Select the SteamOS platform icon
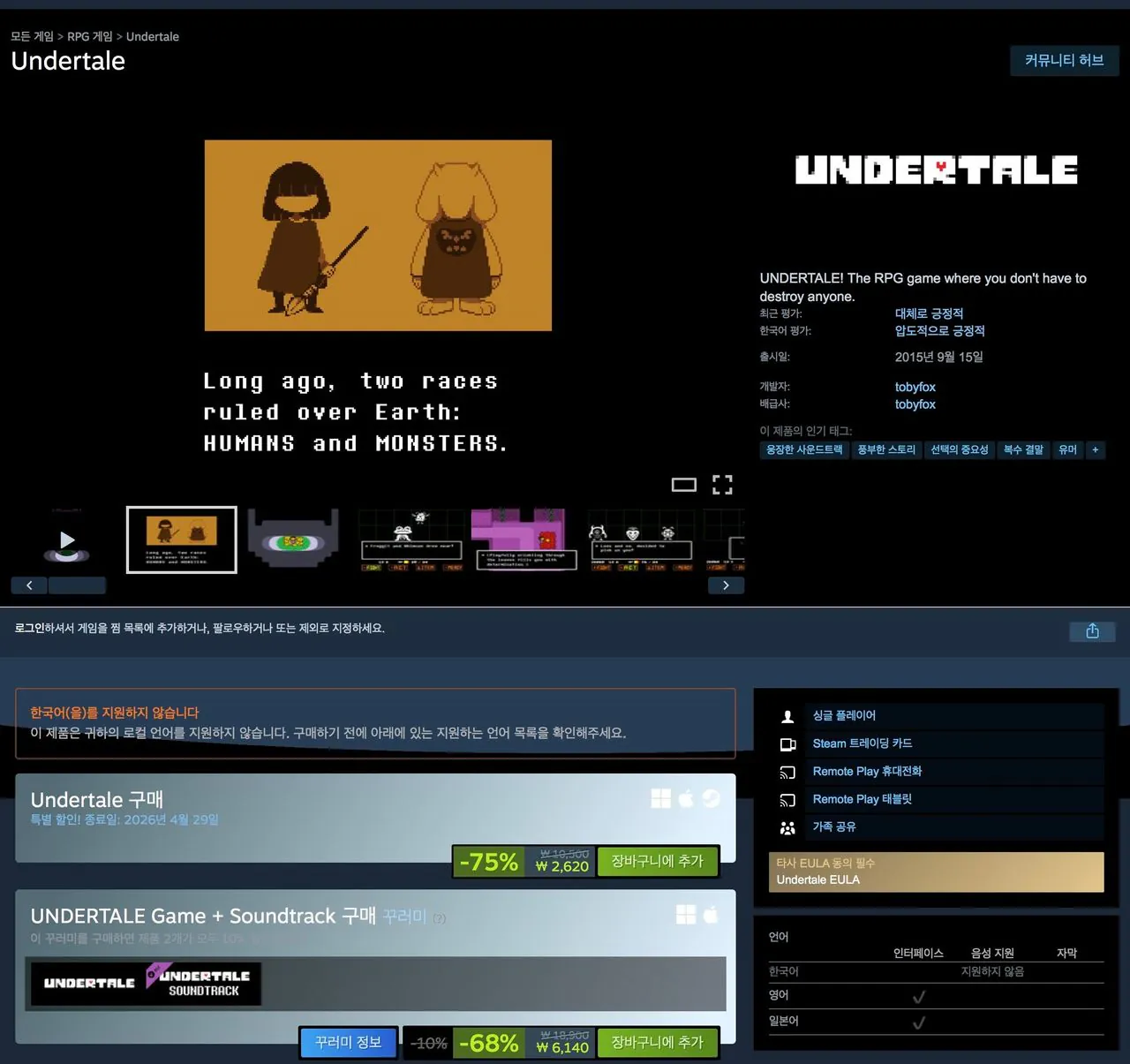 click(712, 797)
